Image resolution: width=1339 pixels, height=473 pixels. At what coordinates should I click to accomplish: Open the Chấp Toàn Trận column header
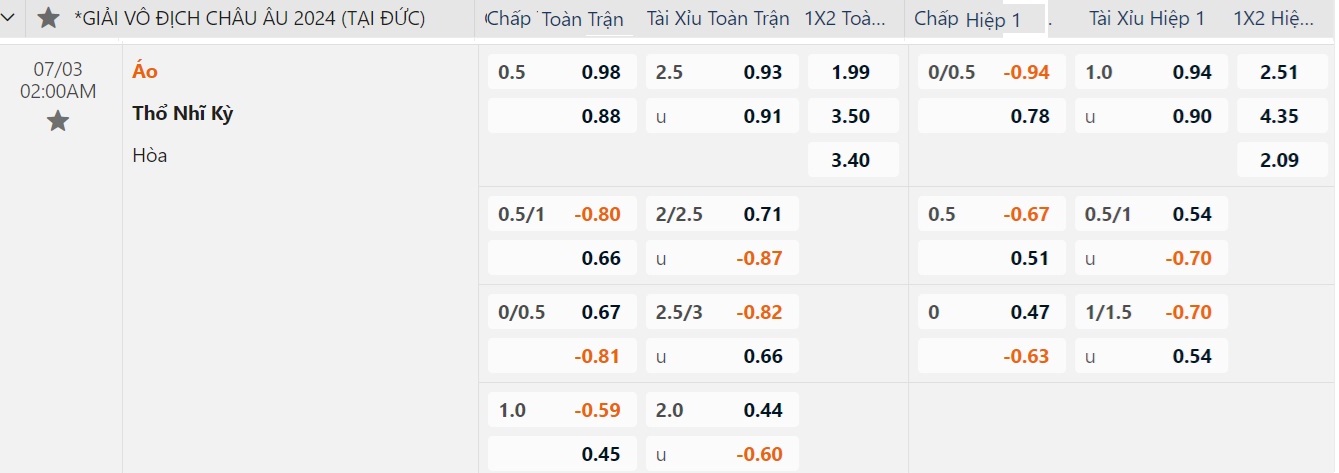(554, 19)
